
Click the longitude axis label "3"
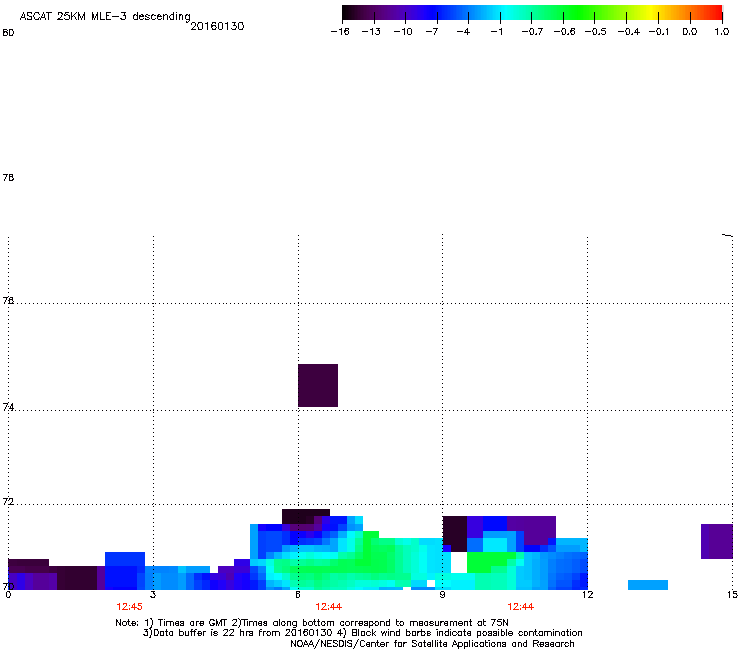[x=153, y=594]
